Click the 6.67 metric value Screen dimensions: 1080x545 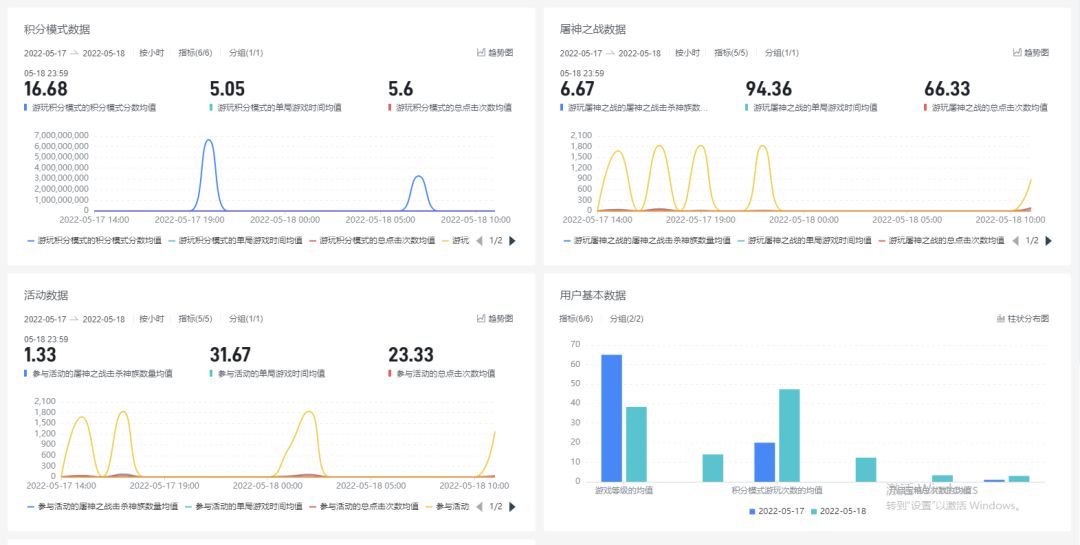(577, 89)
